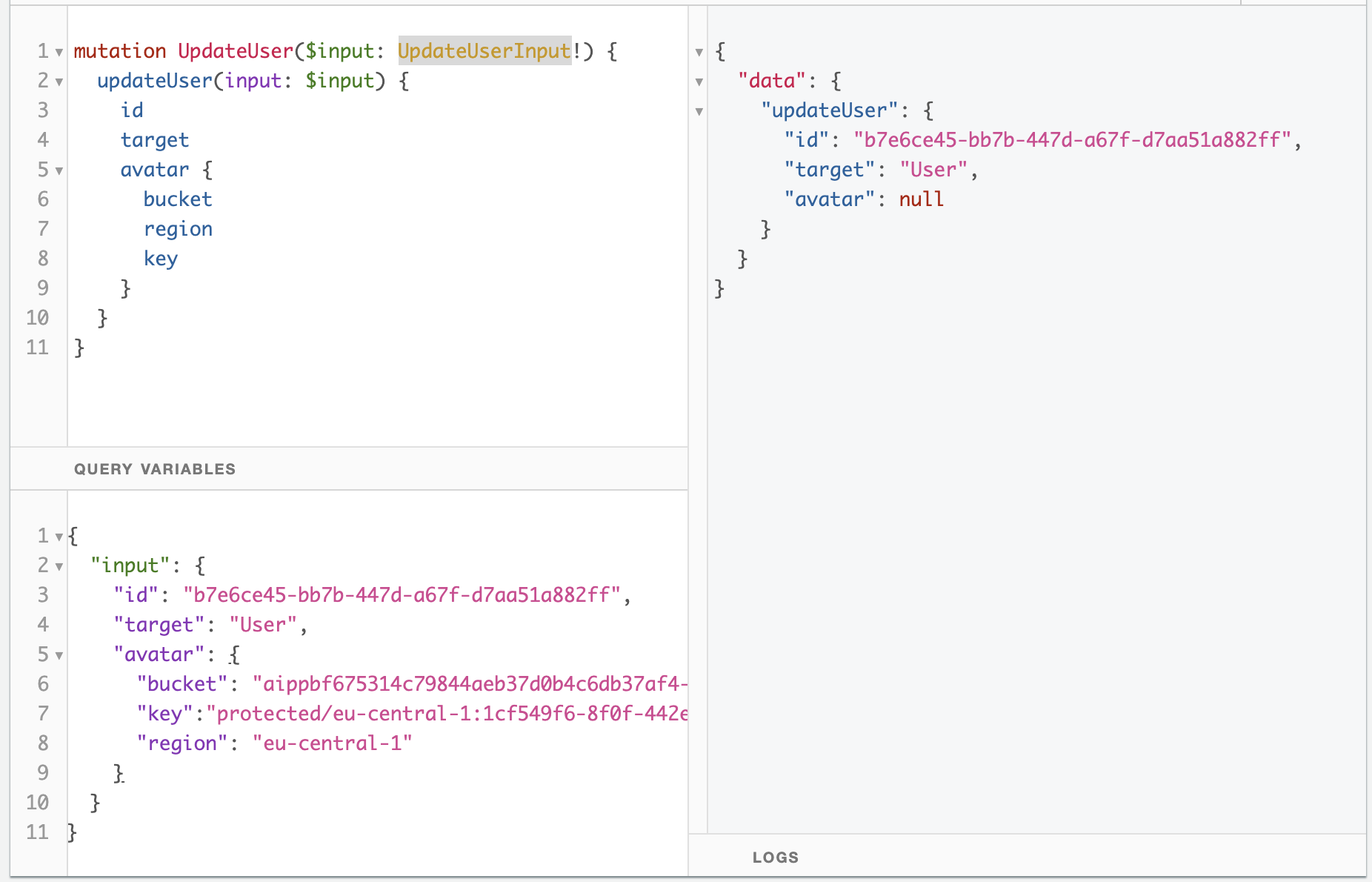Click the eu-central-1 region value

(333, 743)
